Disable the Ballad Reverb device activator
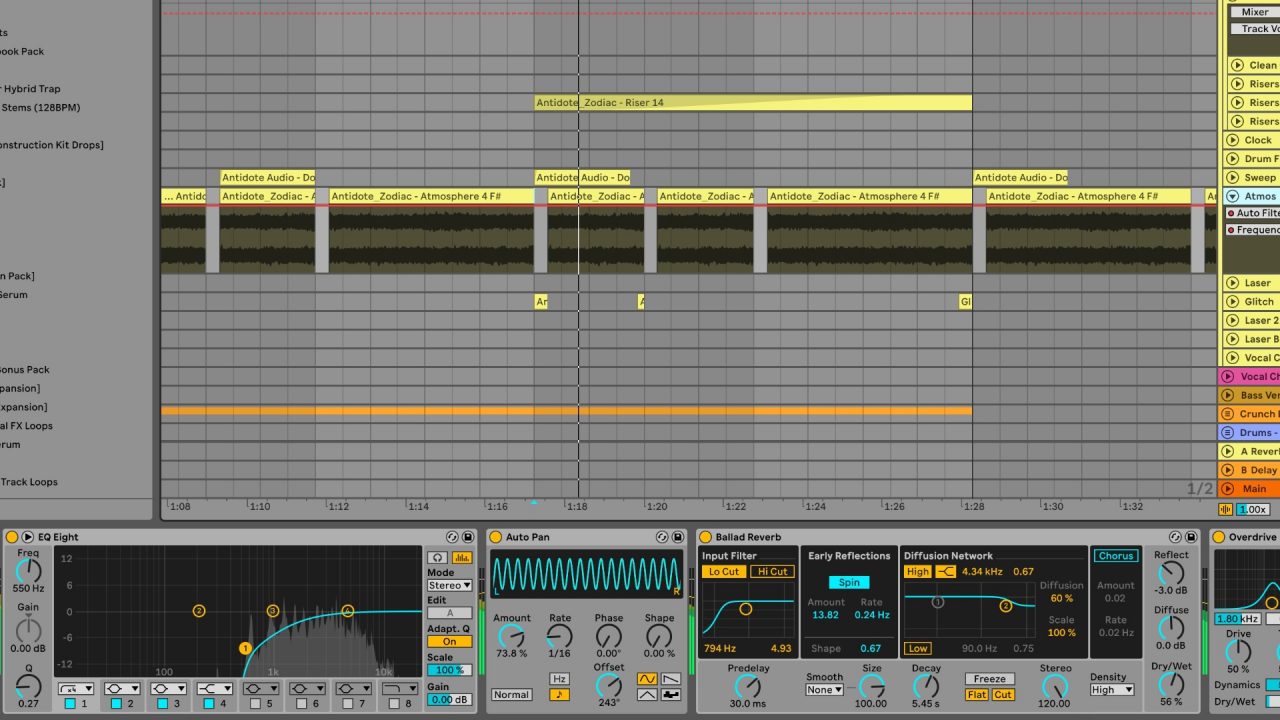1280x720 pixels. [706, 537]
